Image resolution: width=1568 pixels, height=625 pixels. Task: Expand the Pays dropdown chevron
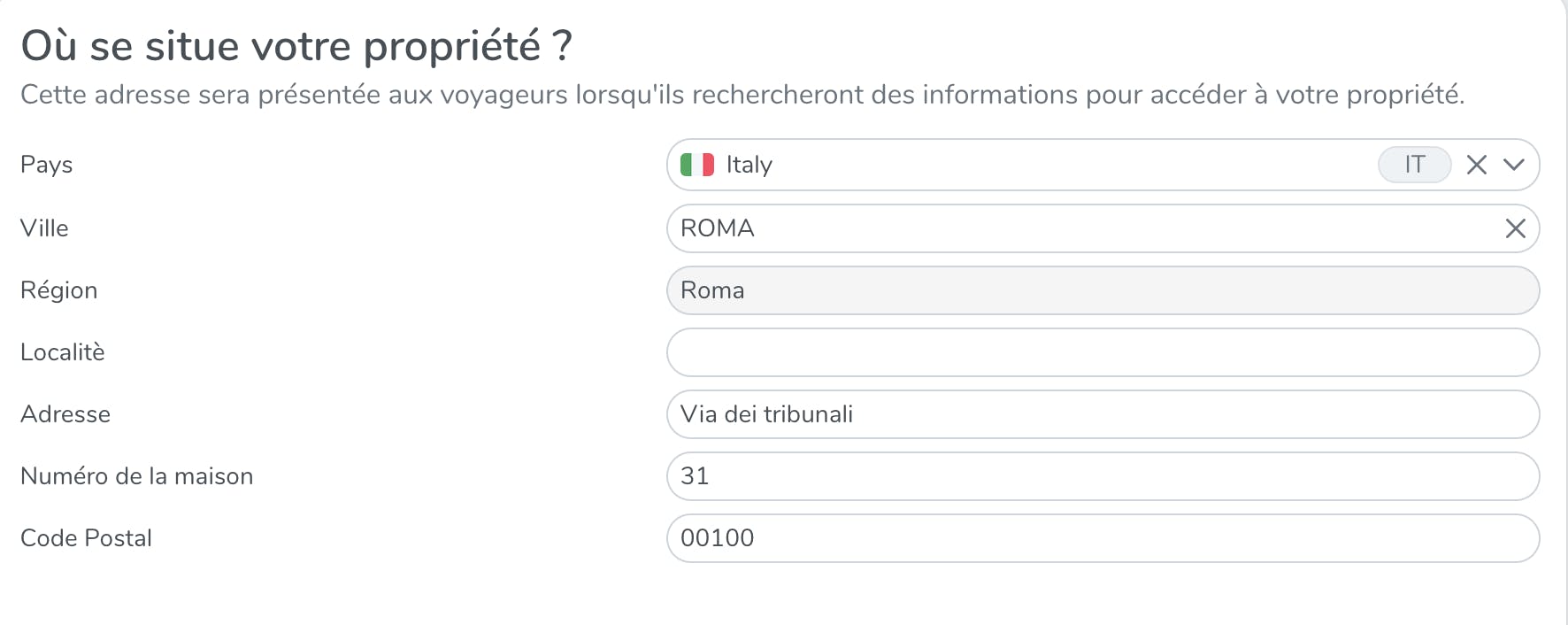[1514, 165]
